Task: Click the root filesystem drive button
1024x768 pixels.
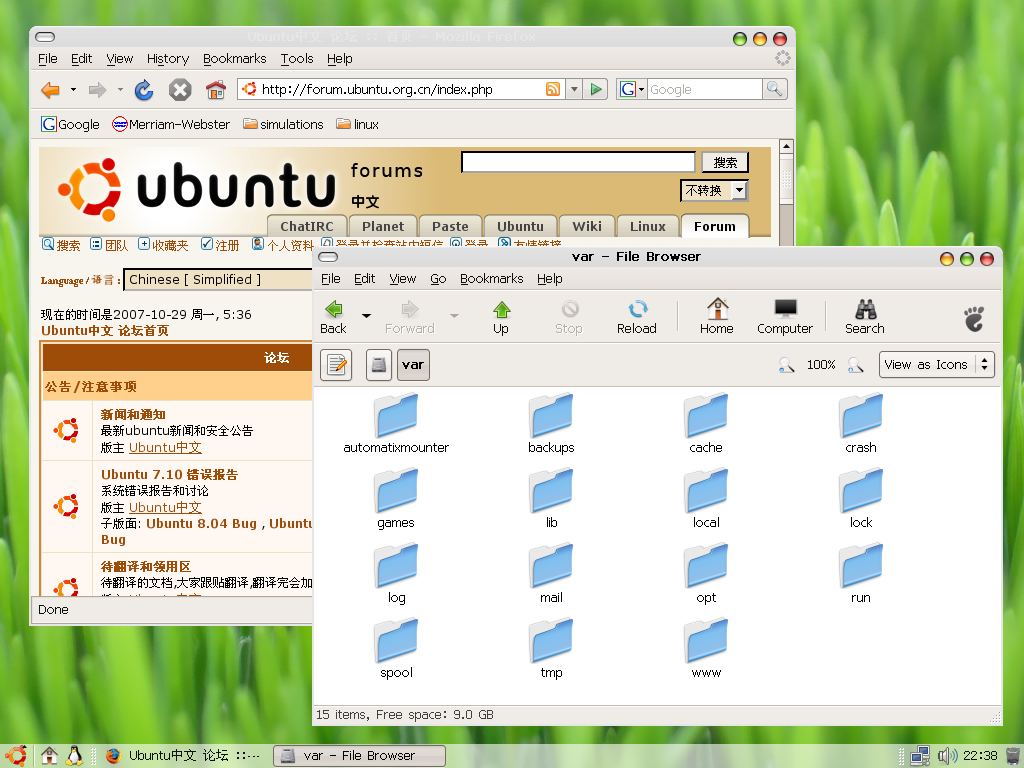Action: click(x=378, y=364)
